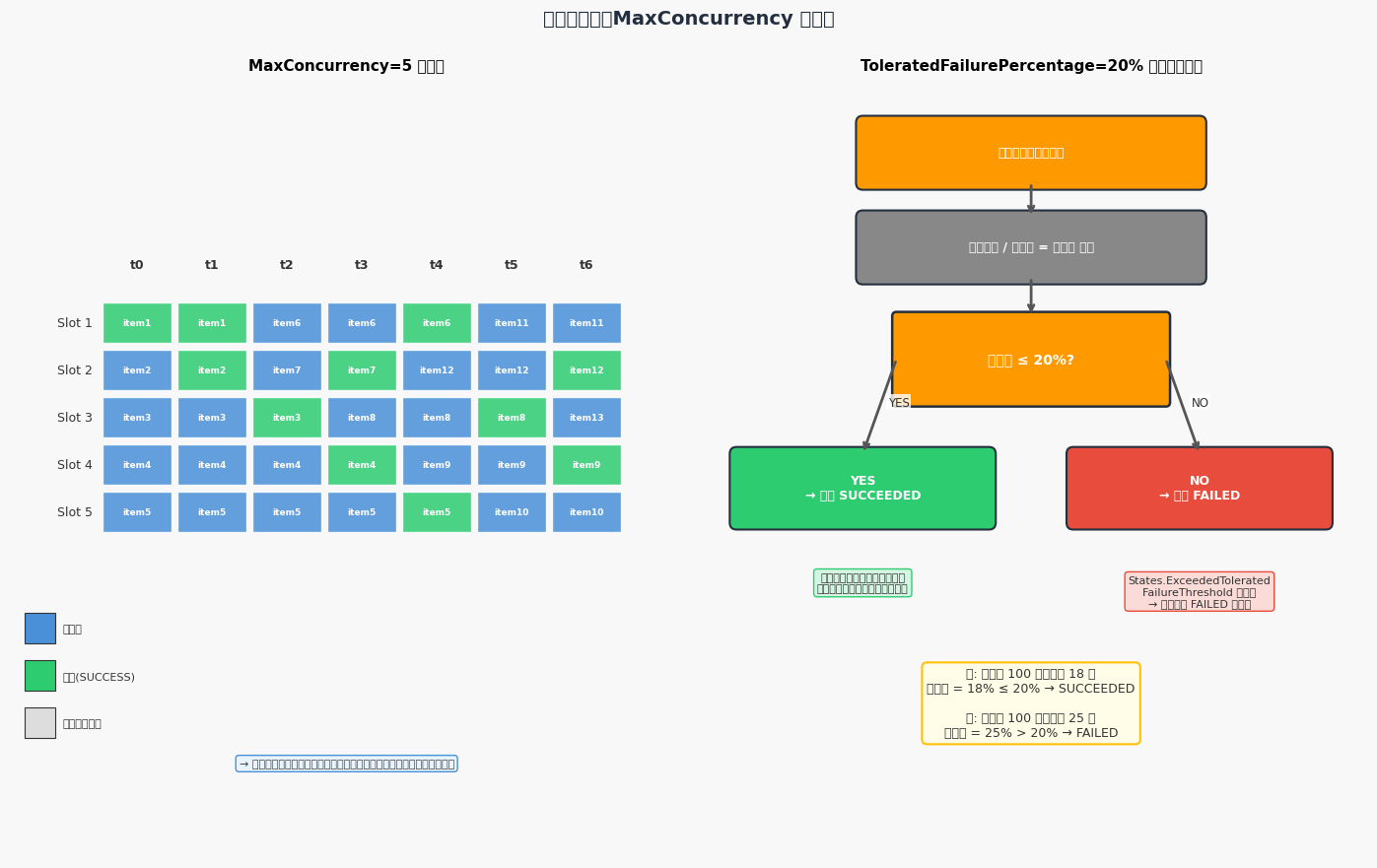Click the gray legend swatch
Screen dimensions: 1377x868
coord(39,723)
